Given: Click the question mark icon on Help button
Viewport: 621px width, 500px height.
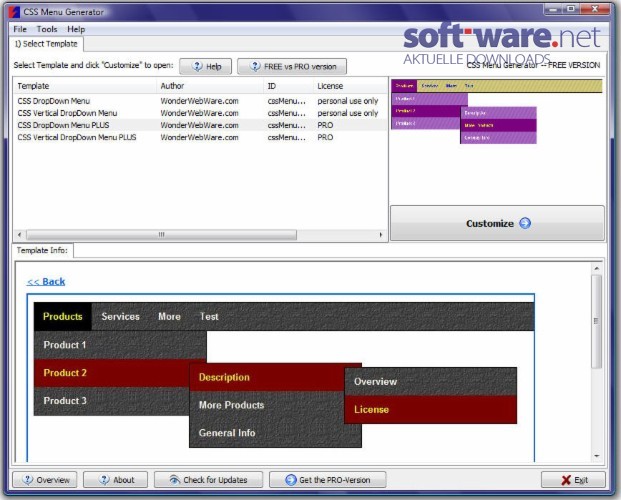Looking at the screenshot, I should pyautogui.click(x=197, y=67).
